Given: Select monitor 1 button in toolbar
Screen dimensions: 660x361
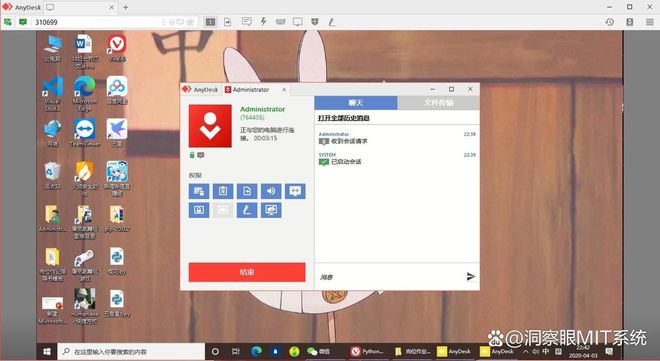Looking at the screenshot, I should pos(210,22).
